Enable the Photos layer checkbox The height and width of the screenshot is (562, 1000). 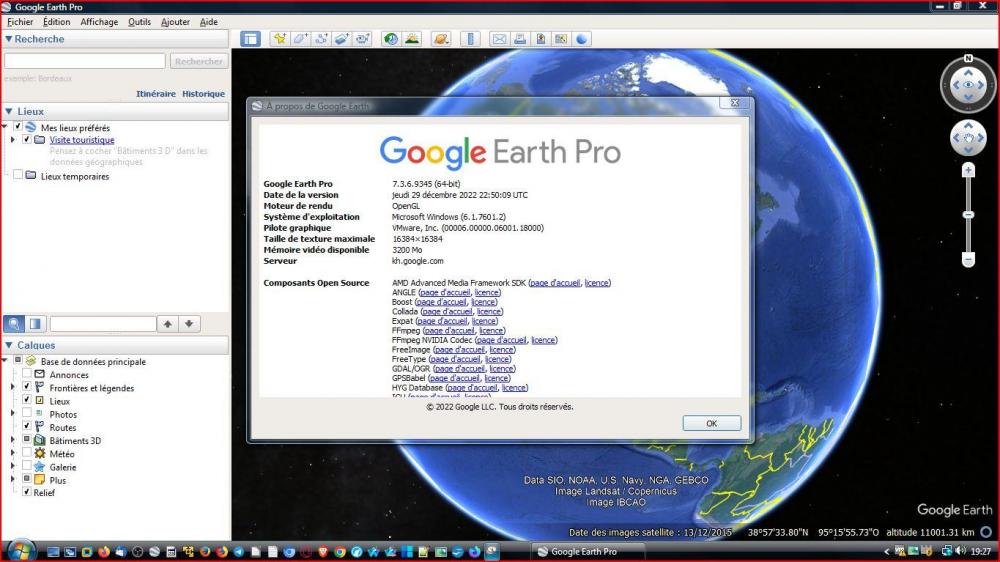coord(27,414)
